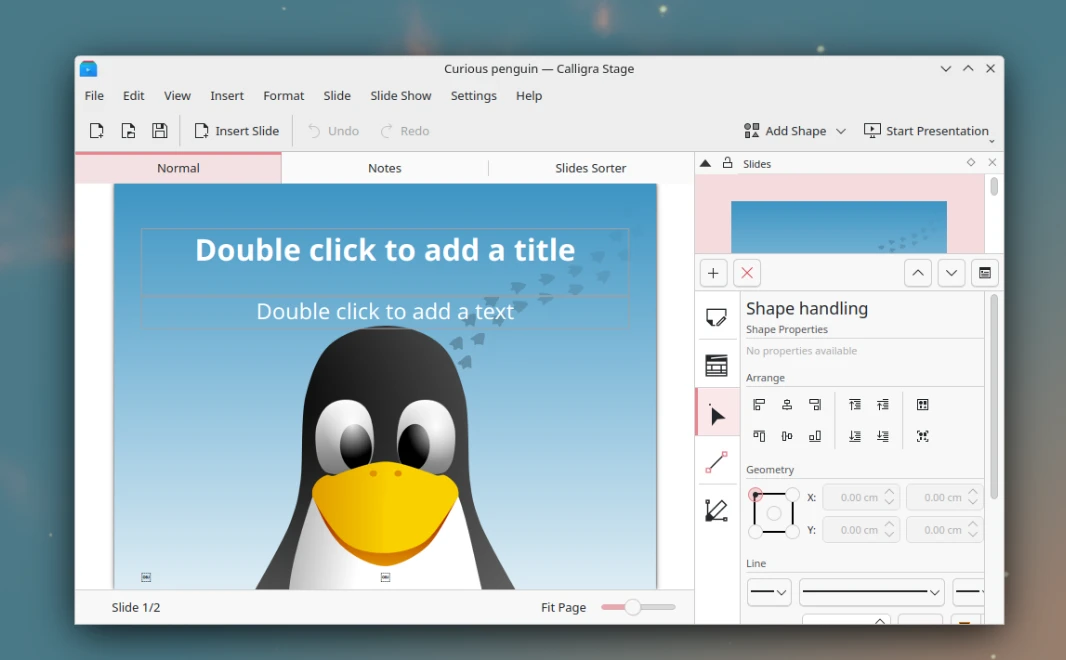This screenshot has height=660, width=1066.
Task: Select the top-left geometry anchor point
Action: [x=755, y=494]
